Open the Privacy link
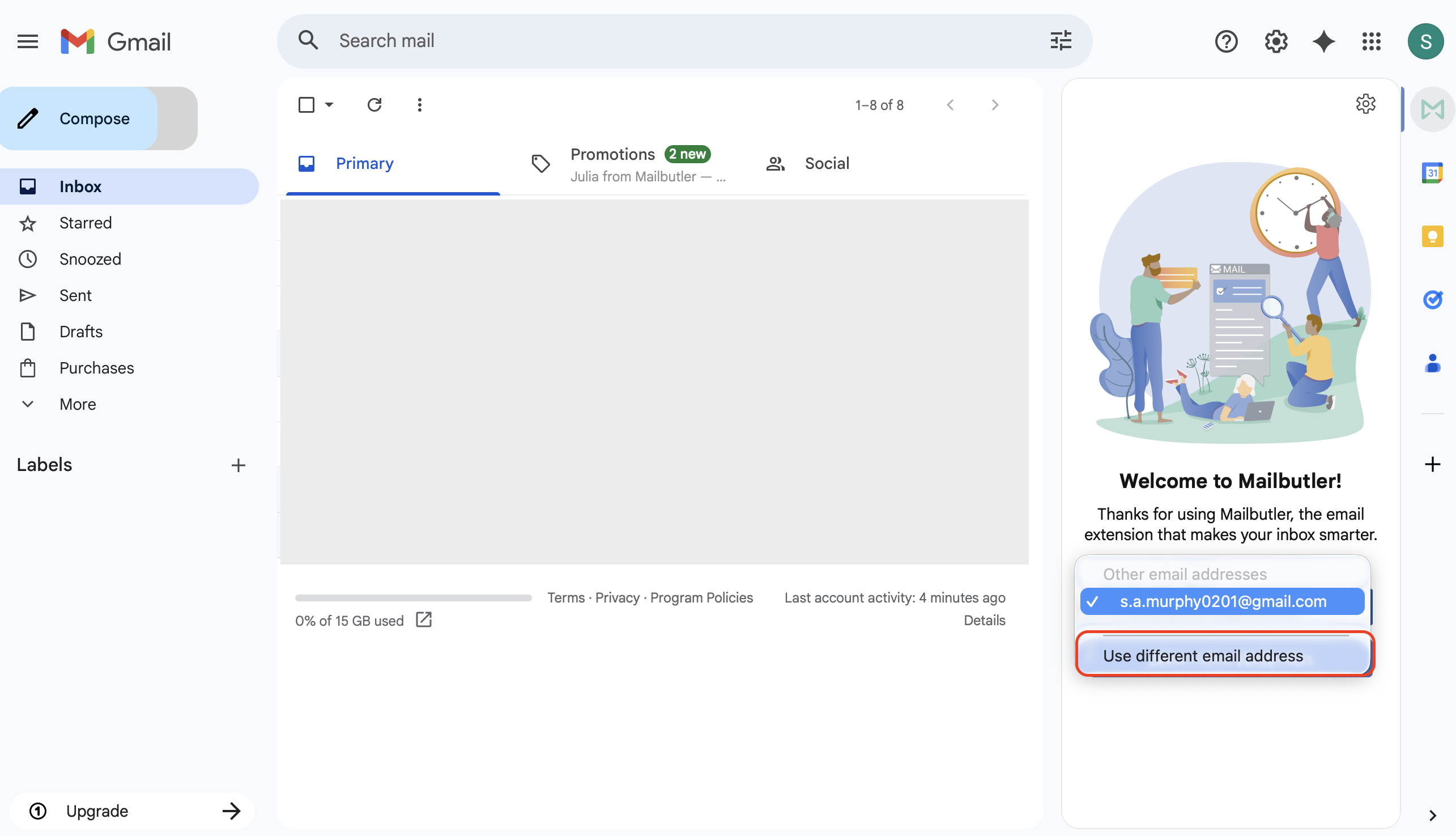This screenshot has height=836, width=1456. [617, 598]
